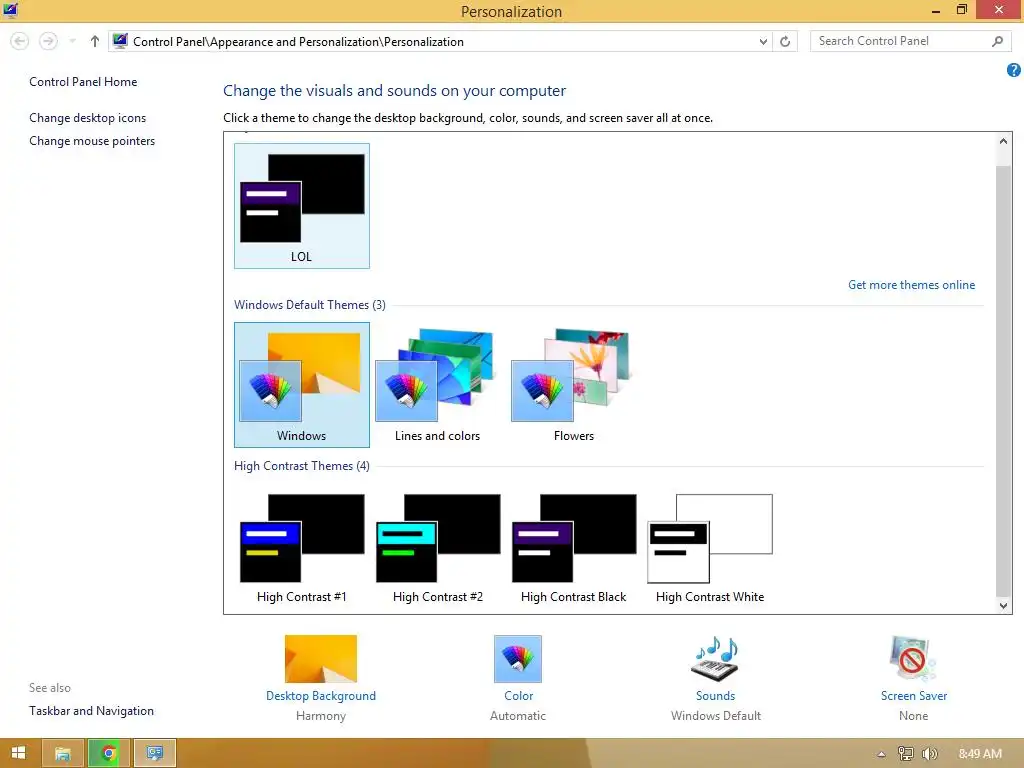
Task: Click the search magnifier icon
Action: pyautogui.click(x=997, y=41)
